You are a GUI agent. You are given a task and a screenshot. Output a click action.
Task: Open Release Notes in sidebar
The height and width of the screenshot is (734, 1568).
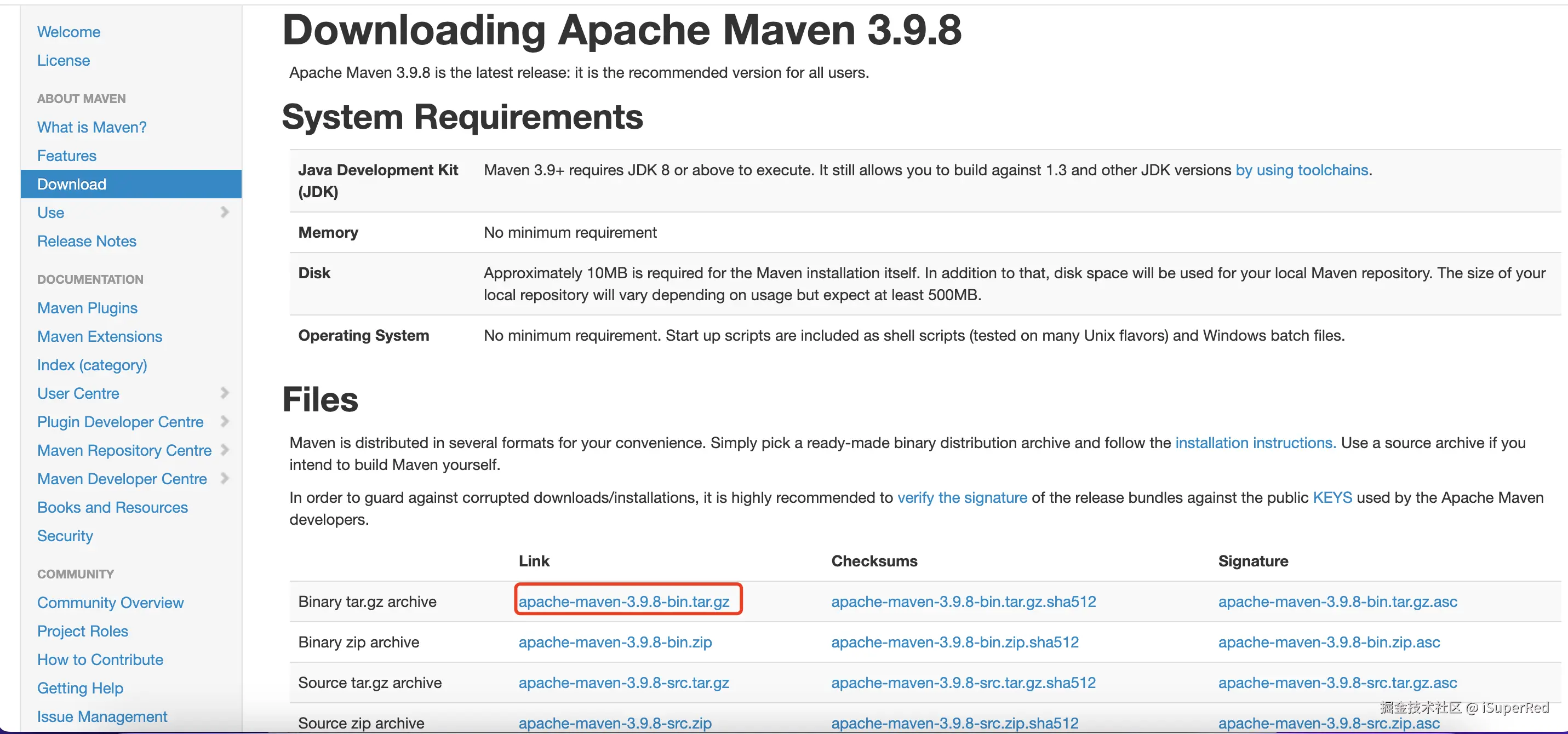[x=87, y=241]
